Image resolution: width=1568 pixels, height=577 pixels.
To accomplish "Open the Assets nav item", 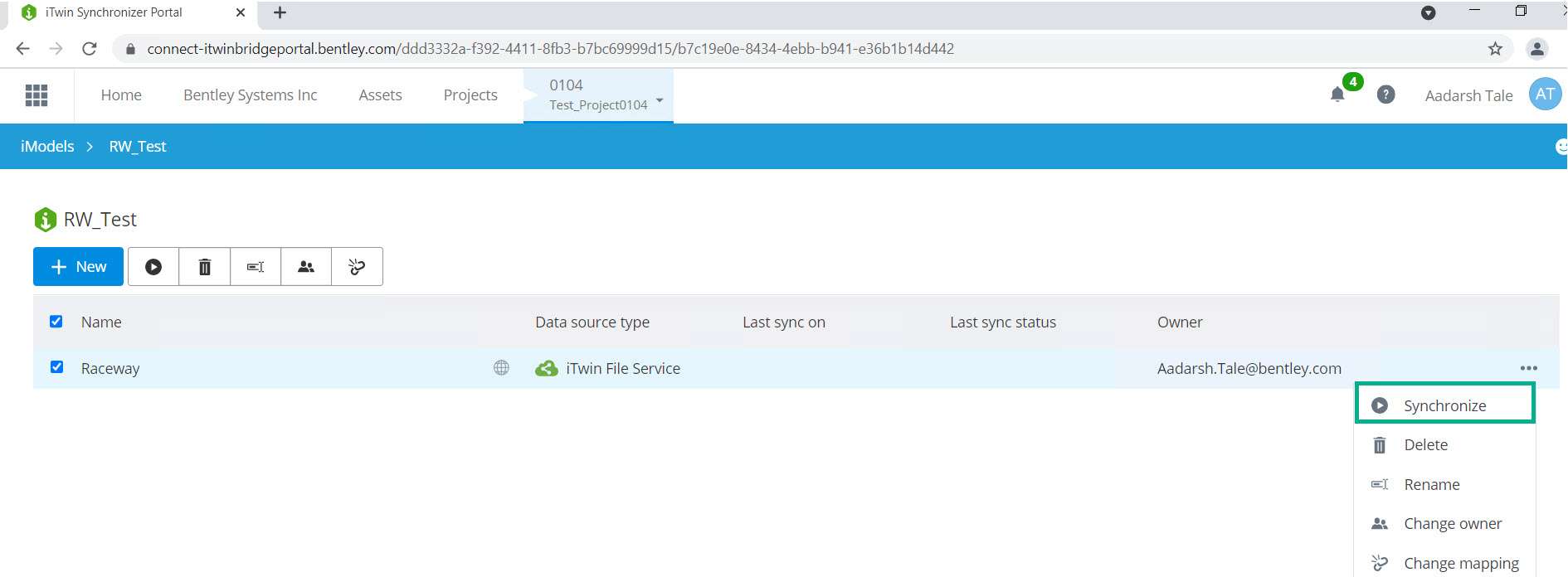I will [x=380, y=95].
